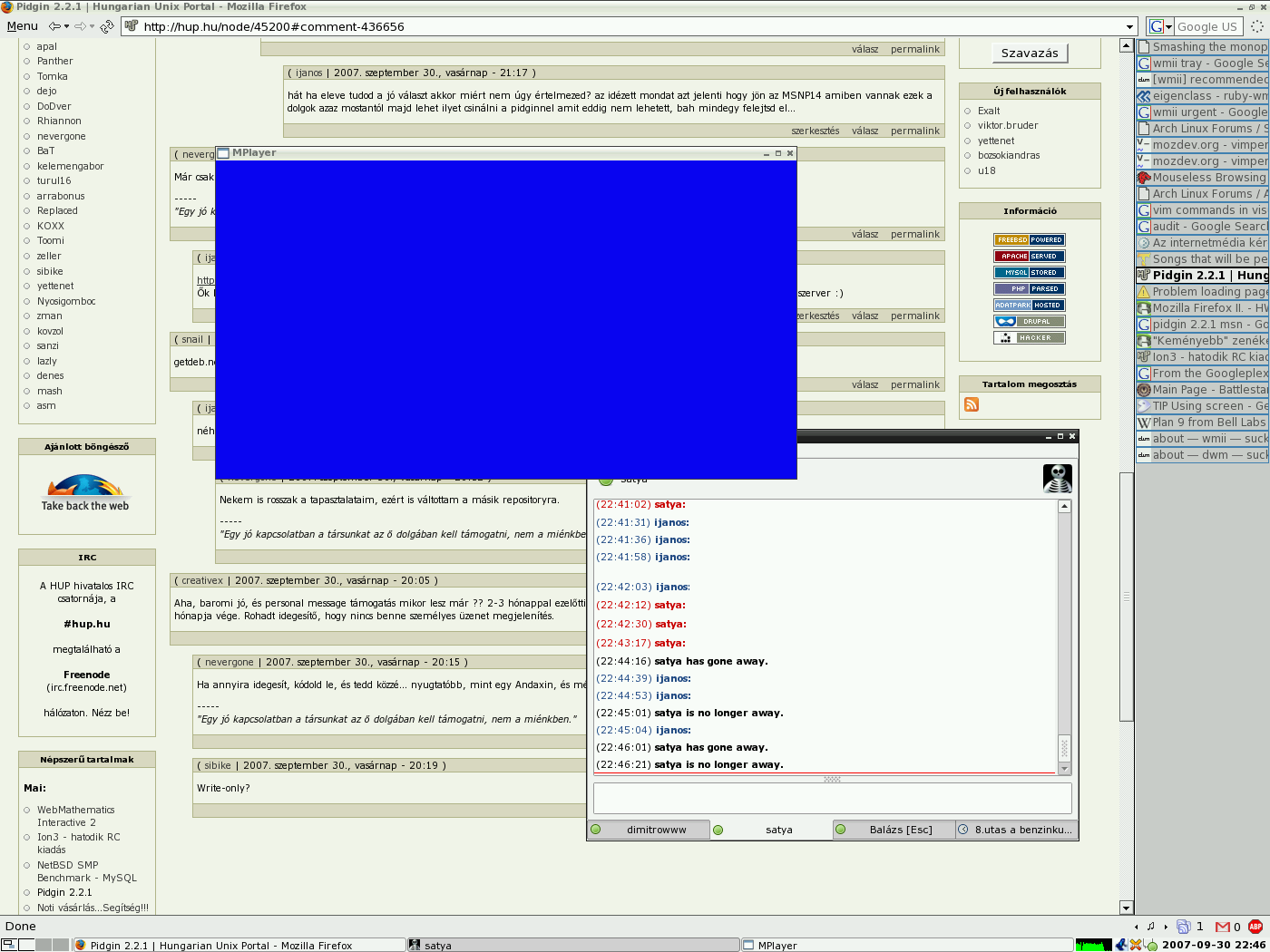Click the chat history scrollbar down arrow

[1065, 768]
